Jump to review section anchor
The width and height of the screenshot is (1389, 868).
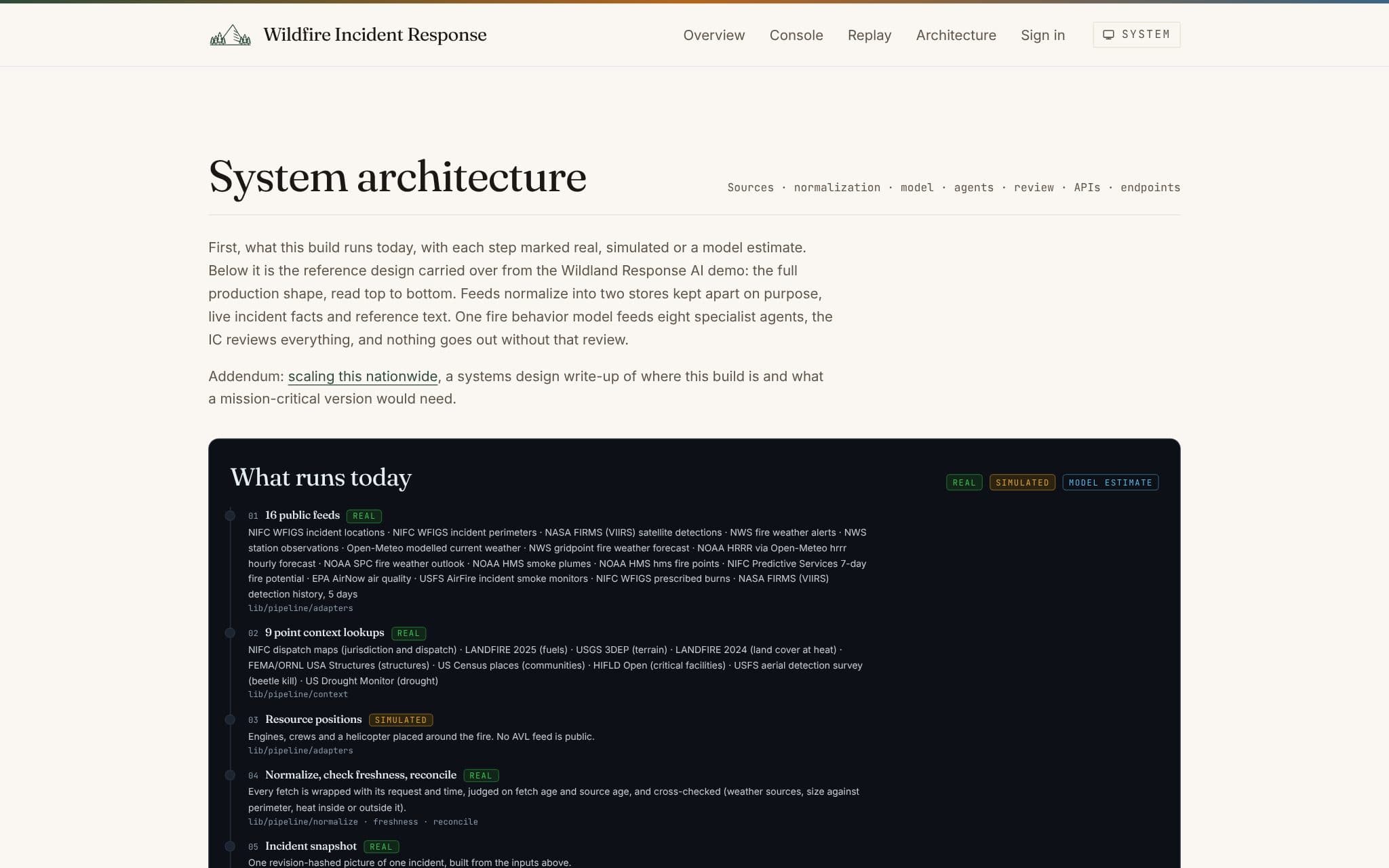pos(1034,188)
